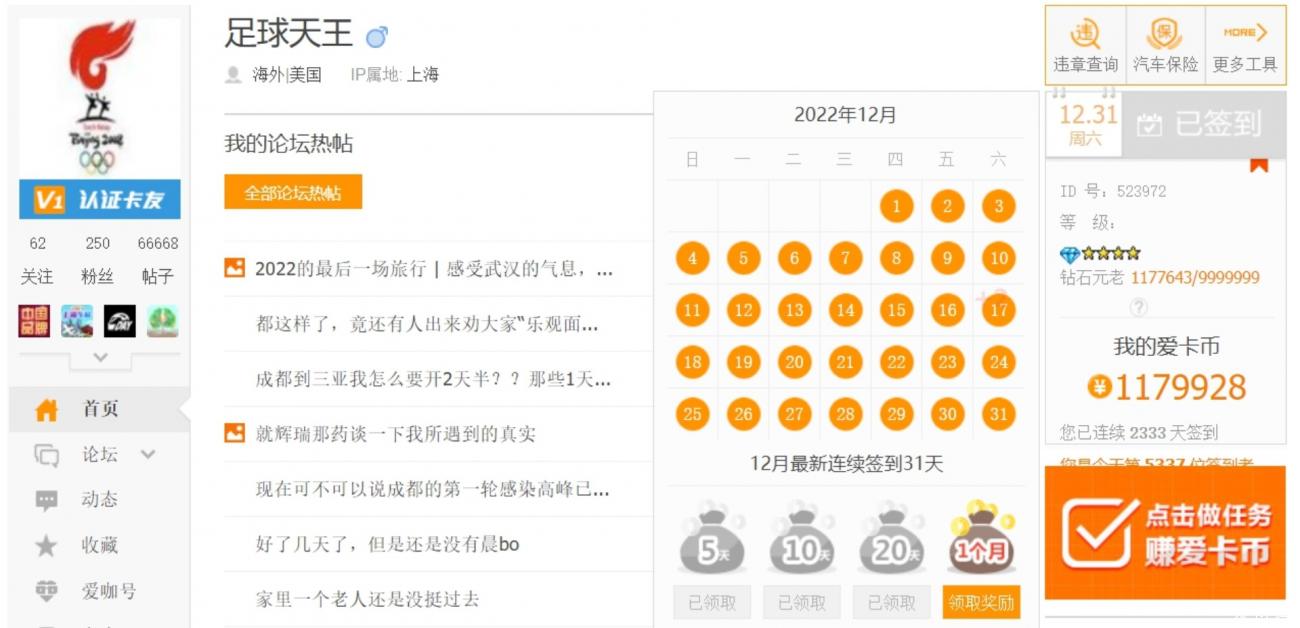Open the post about 辉瑞 medicine

pos(395,434)
